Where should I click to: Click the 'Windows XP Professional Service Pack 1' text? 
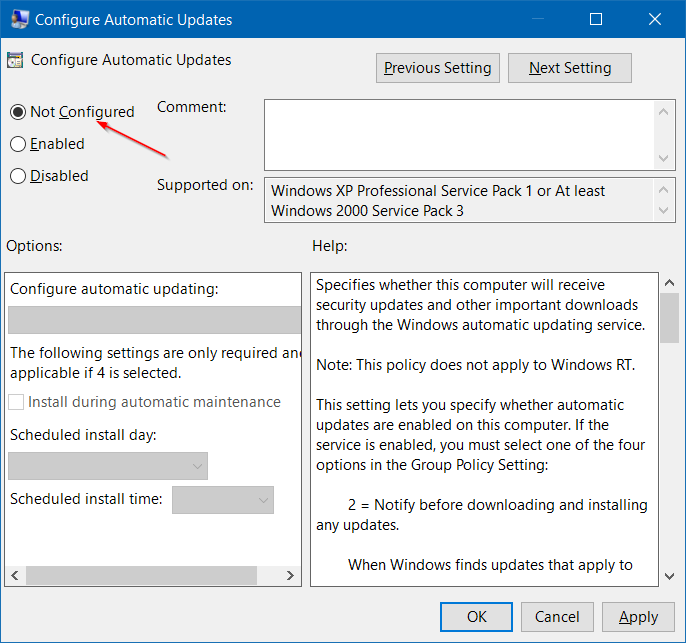(401, 191)
